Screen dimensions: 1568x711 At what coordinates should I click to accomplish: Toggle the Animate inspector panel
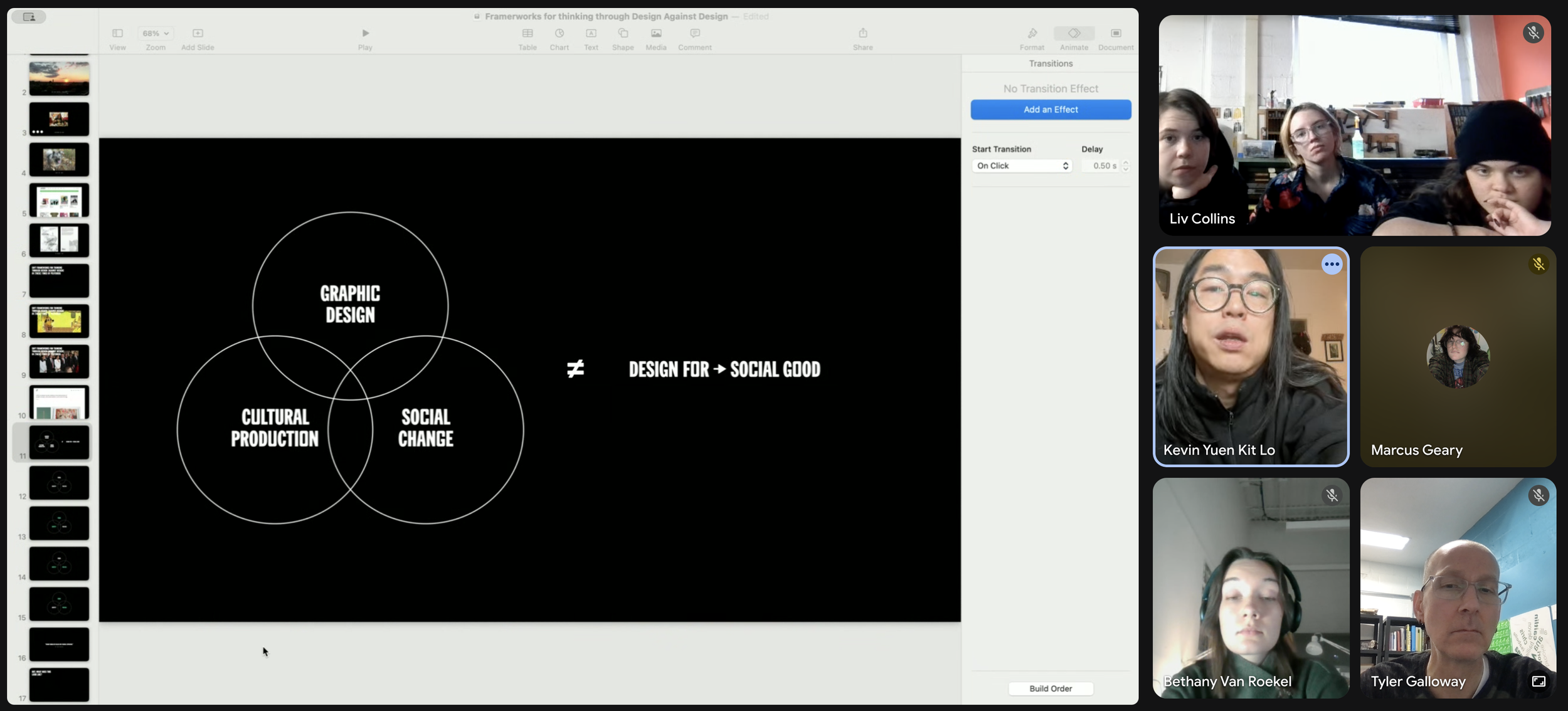pyautogui.click(x=1074, y=33)
